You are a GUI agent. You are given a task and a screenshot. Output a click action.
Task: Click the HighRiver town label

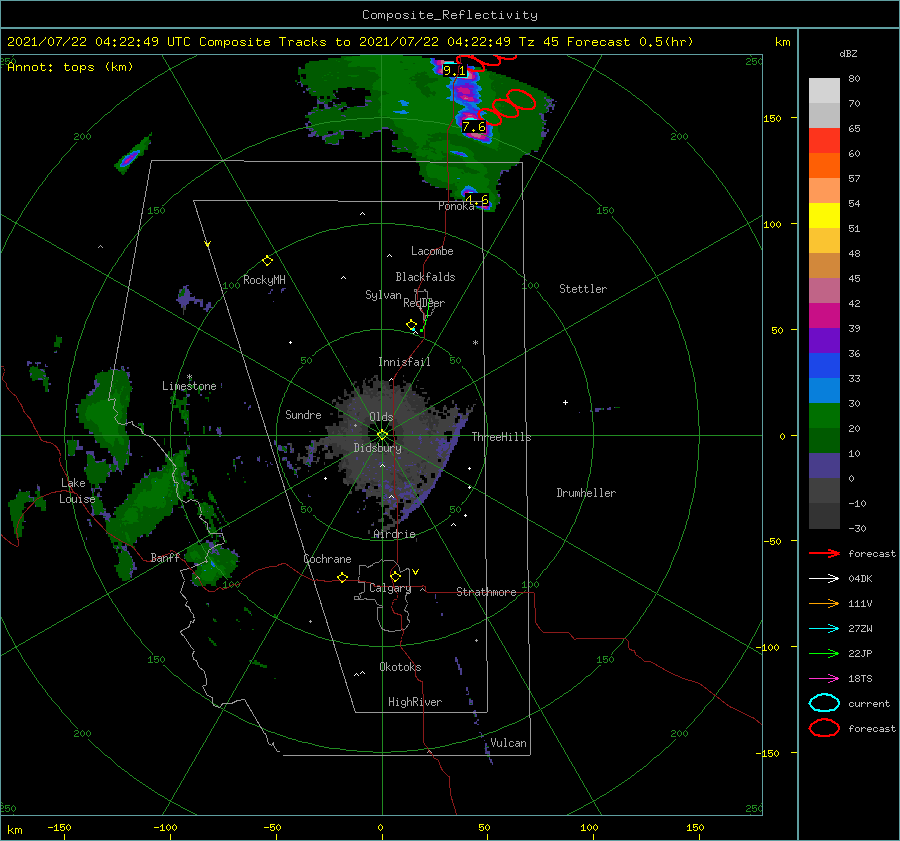tap(415, 702)
